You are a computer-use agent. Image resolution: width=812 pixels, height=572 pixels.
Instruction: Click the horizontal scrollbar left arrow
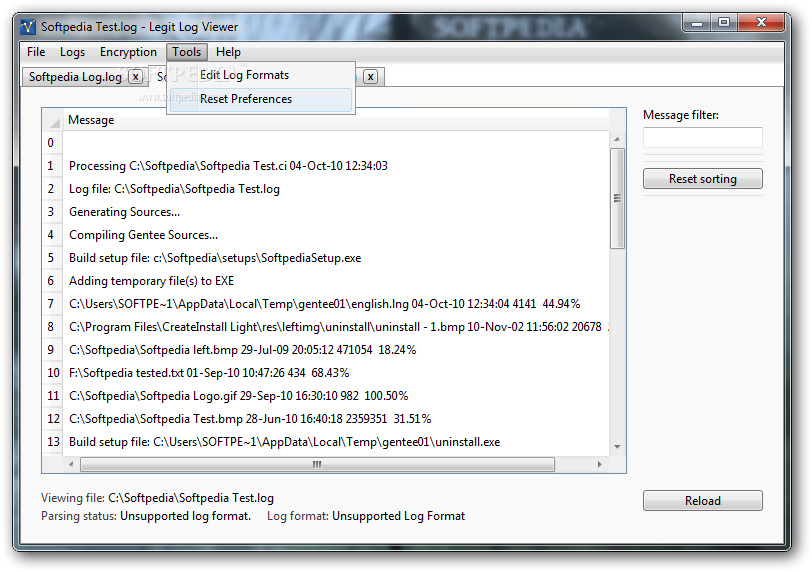[71, 464]
